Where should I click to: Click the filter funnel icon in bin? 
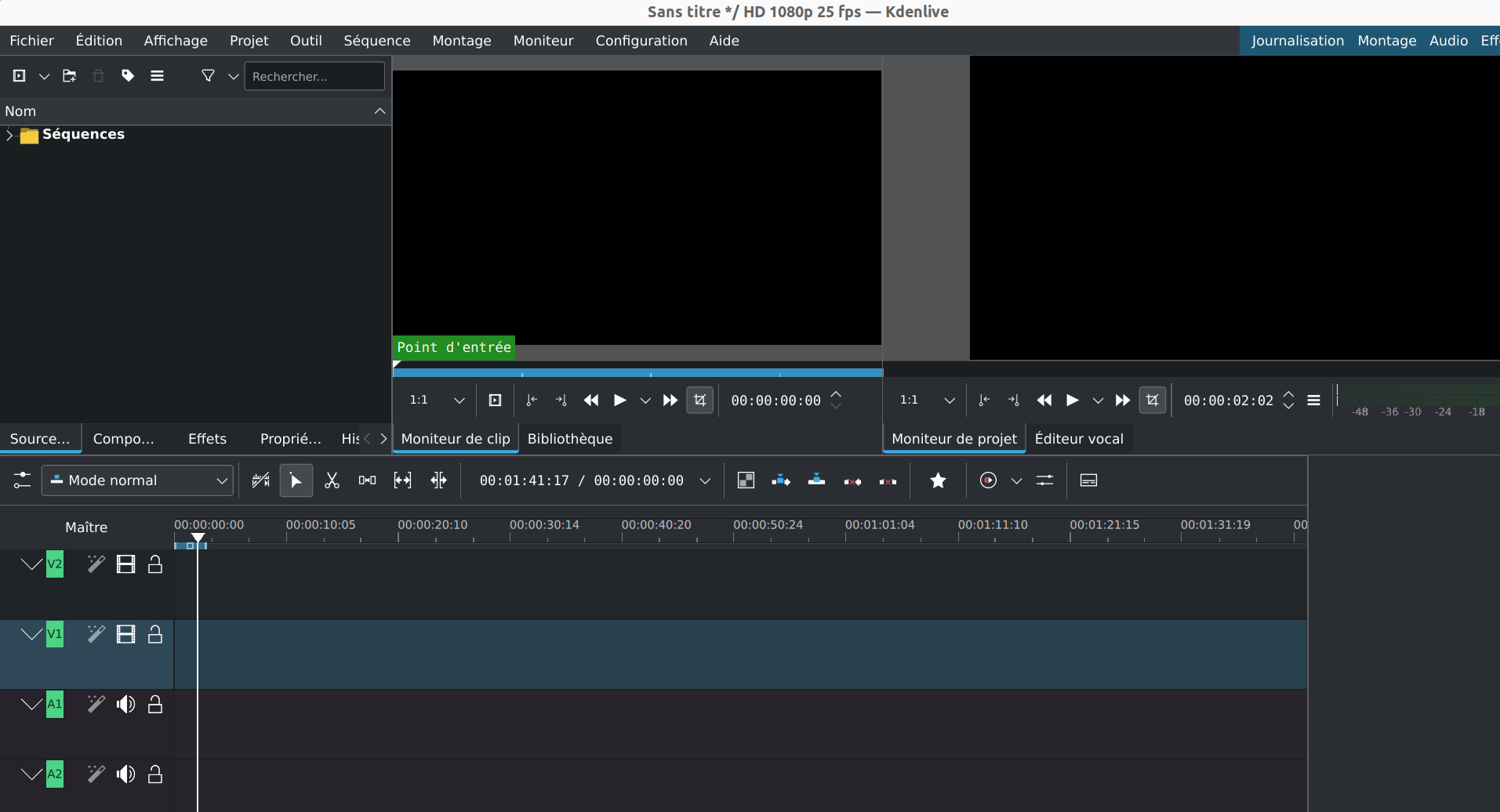(x=208, y=76)
